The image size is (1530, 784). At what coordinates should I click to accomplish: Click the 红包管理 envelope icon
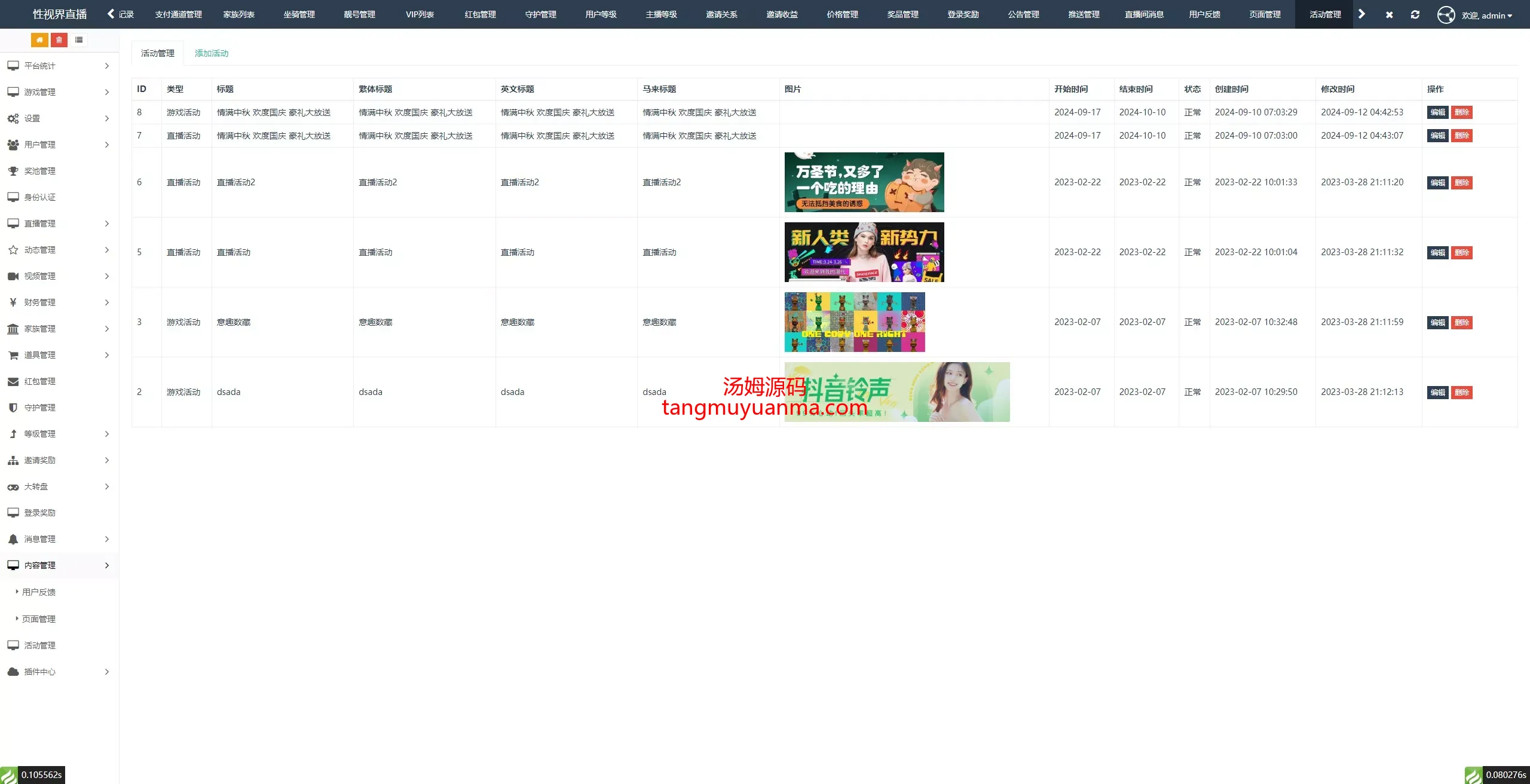point(13,381)
